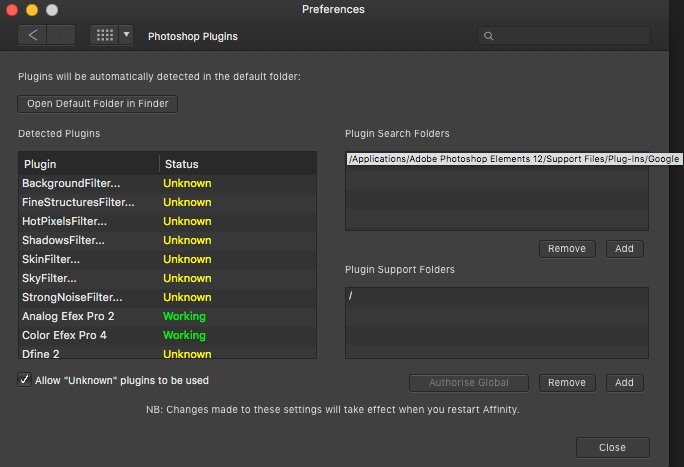This screenshot has height=467, width=684.
Task: Remove the selected plugin search folder
Action: (567, 248)
